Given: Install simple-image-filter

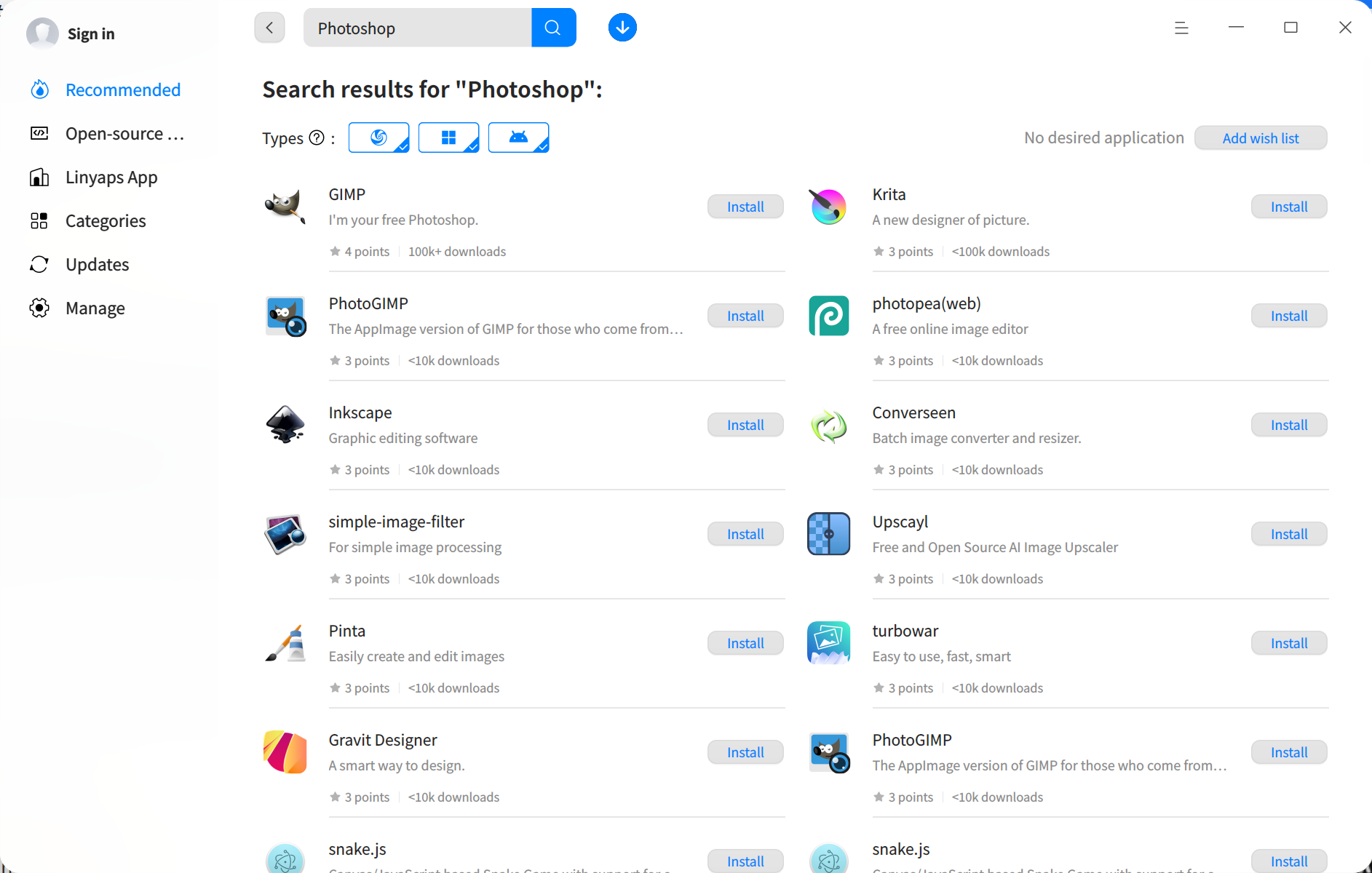Looking at the screenshot, I should (x=745, y=534).
